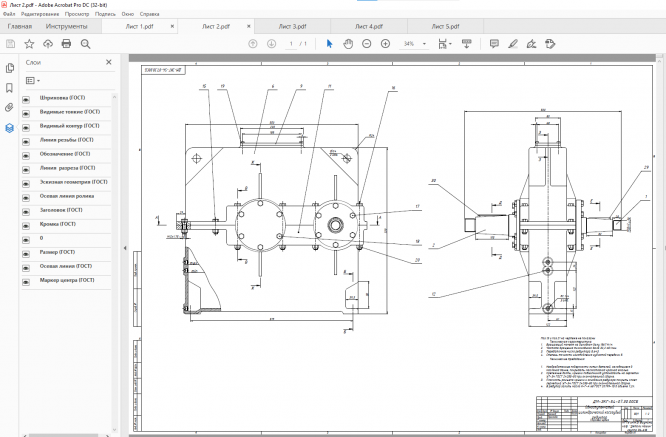Screen dimensions: 666x437
Task: Open the attachments paperclip panel
Action: click(9, 106)
